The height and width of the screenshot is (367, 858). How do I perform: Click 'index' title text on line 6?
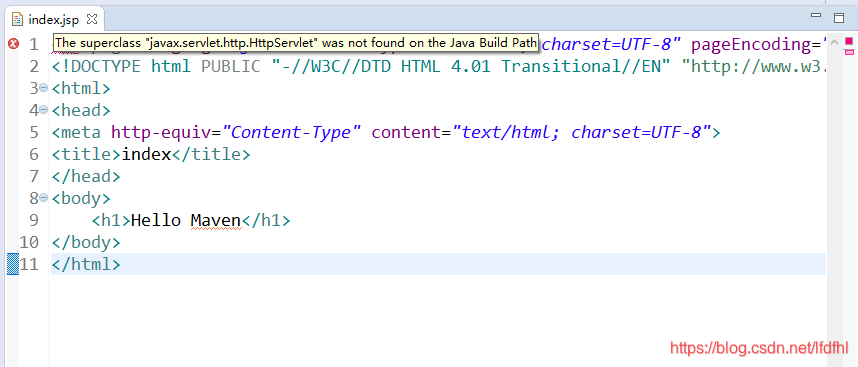[x=147, y=154]
